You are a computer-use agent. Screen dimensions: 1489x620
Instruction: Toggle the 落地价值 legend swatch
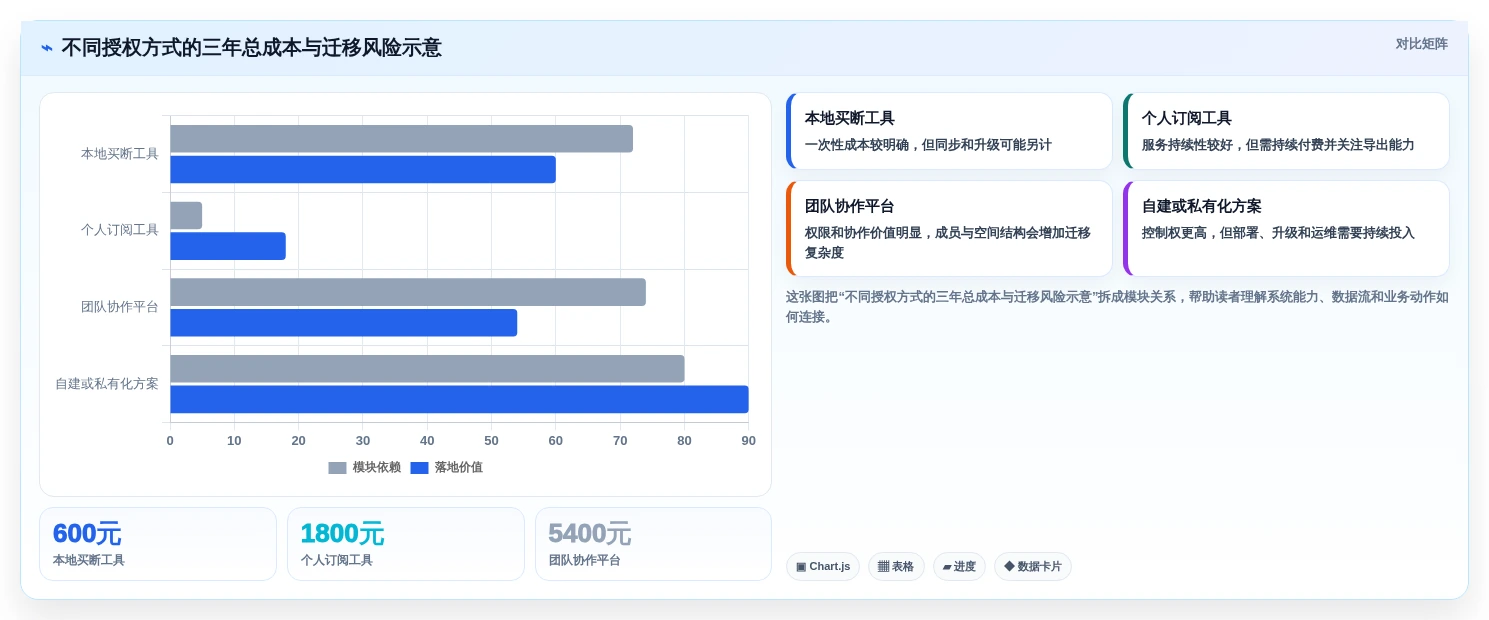pyautogui.click(x=419, y=468)
